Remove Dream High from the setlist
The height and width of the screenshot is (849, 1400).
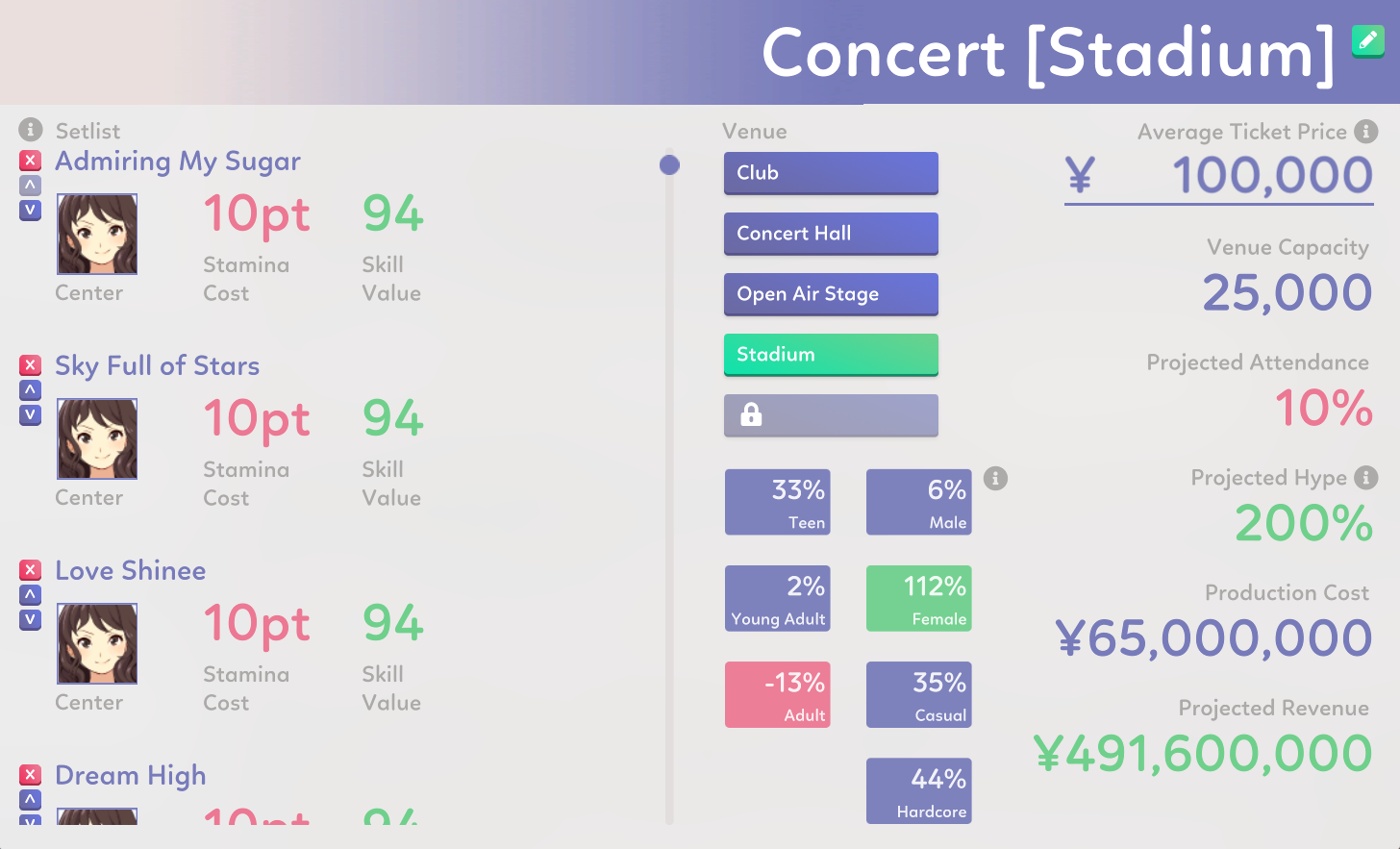coord(31,775)
